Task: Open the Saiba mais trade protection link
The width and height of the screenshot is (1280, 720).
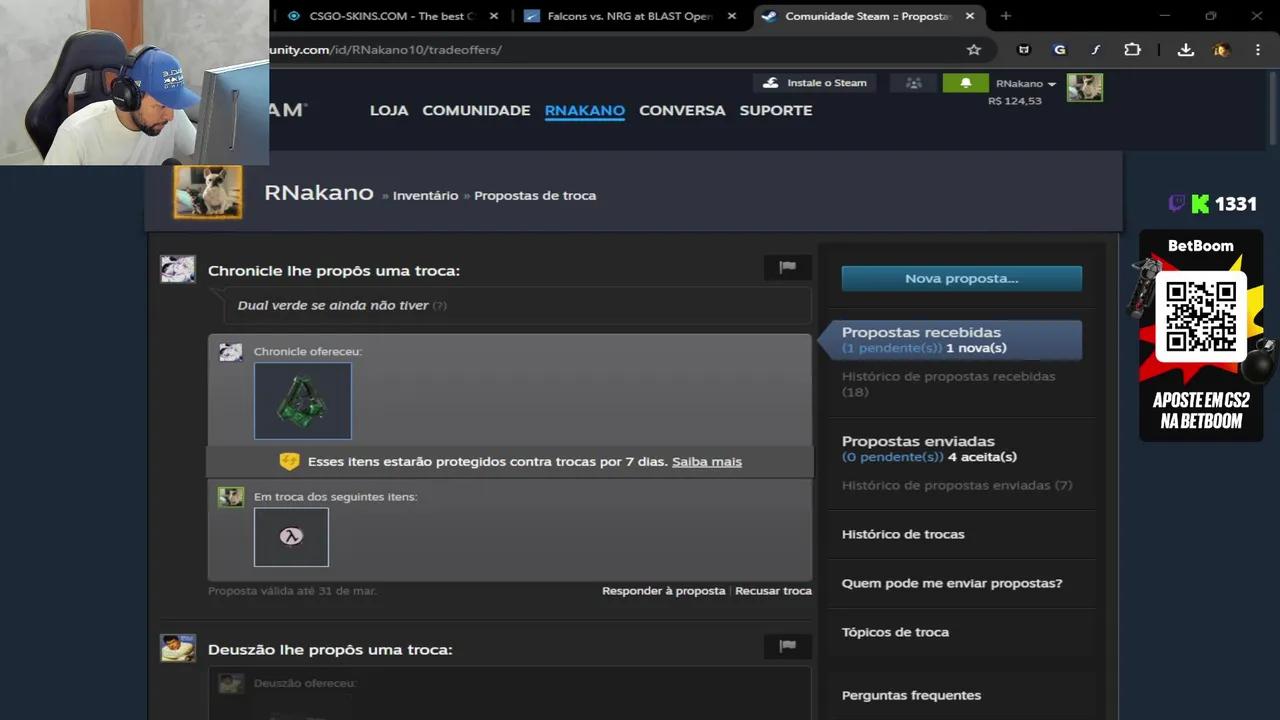Action: 706,462
